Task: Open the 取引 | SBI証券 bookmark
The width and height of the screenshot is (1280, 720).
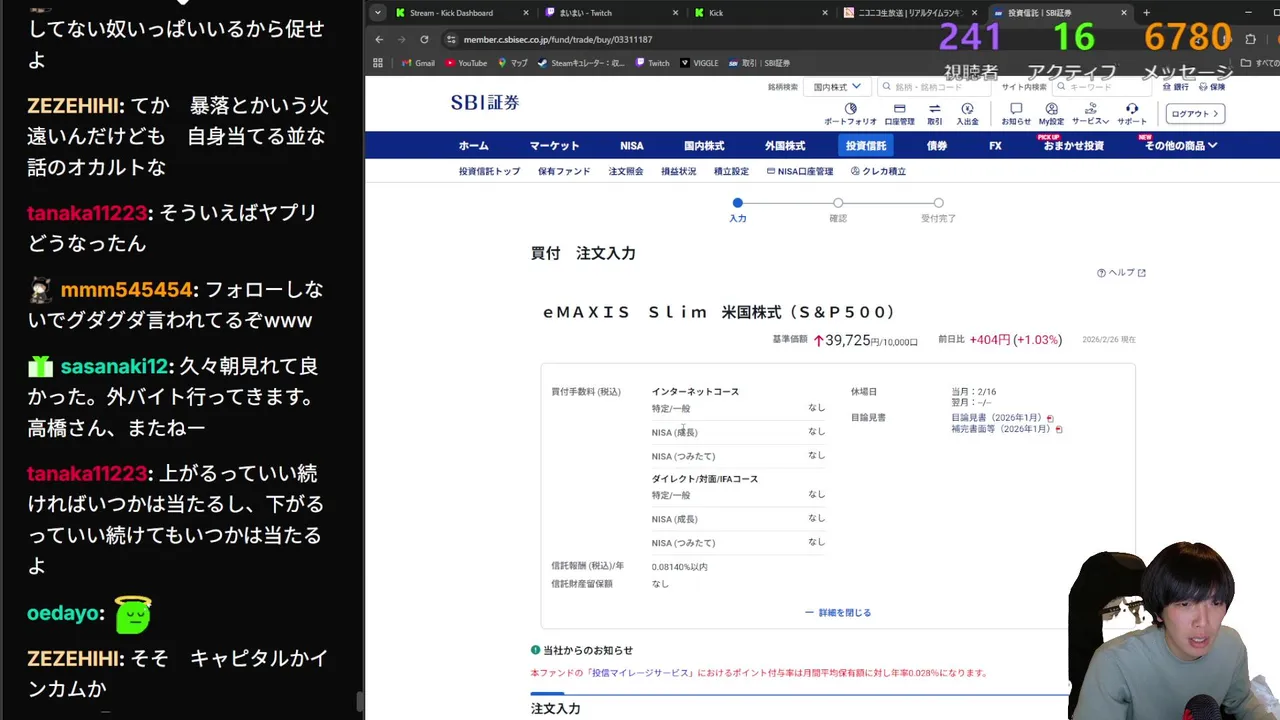Action: click(x=759, y=63)
